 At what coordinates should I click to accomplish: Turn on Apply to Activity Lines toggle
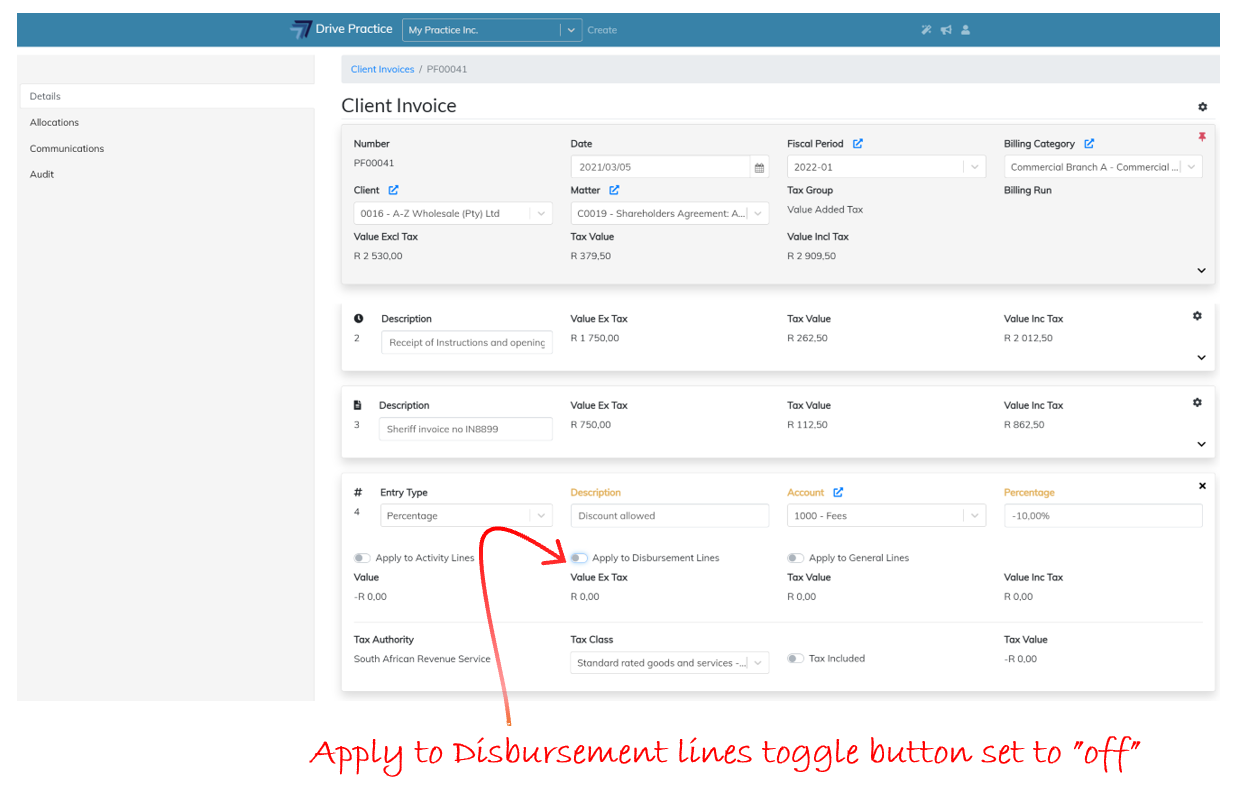click(362, 558)
